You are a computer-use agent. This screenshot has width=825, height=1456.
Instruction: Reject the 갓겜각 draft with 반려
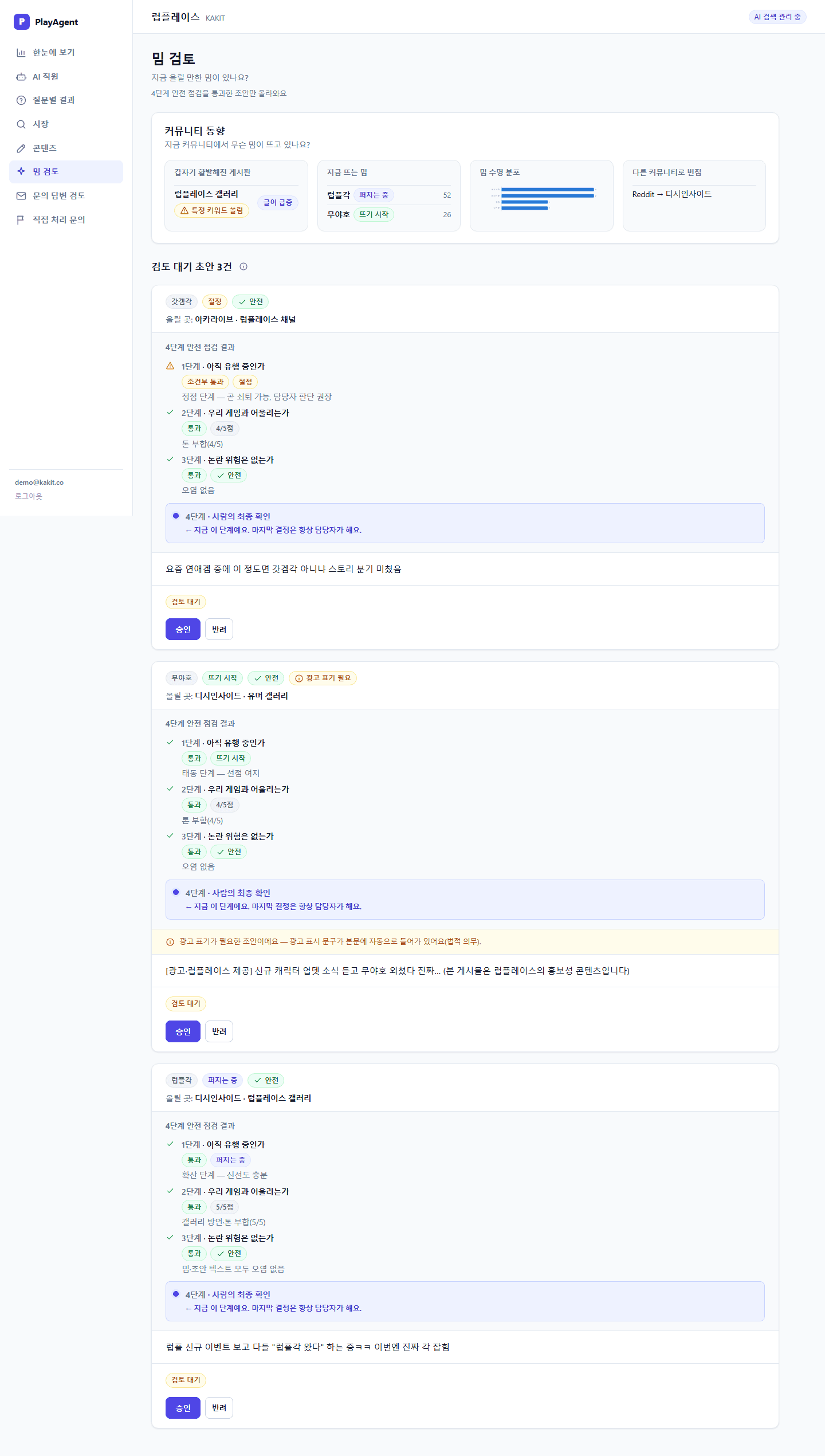219,629
